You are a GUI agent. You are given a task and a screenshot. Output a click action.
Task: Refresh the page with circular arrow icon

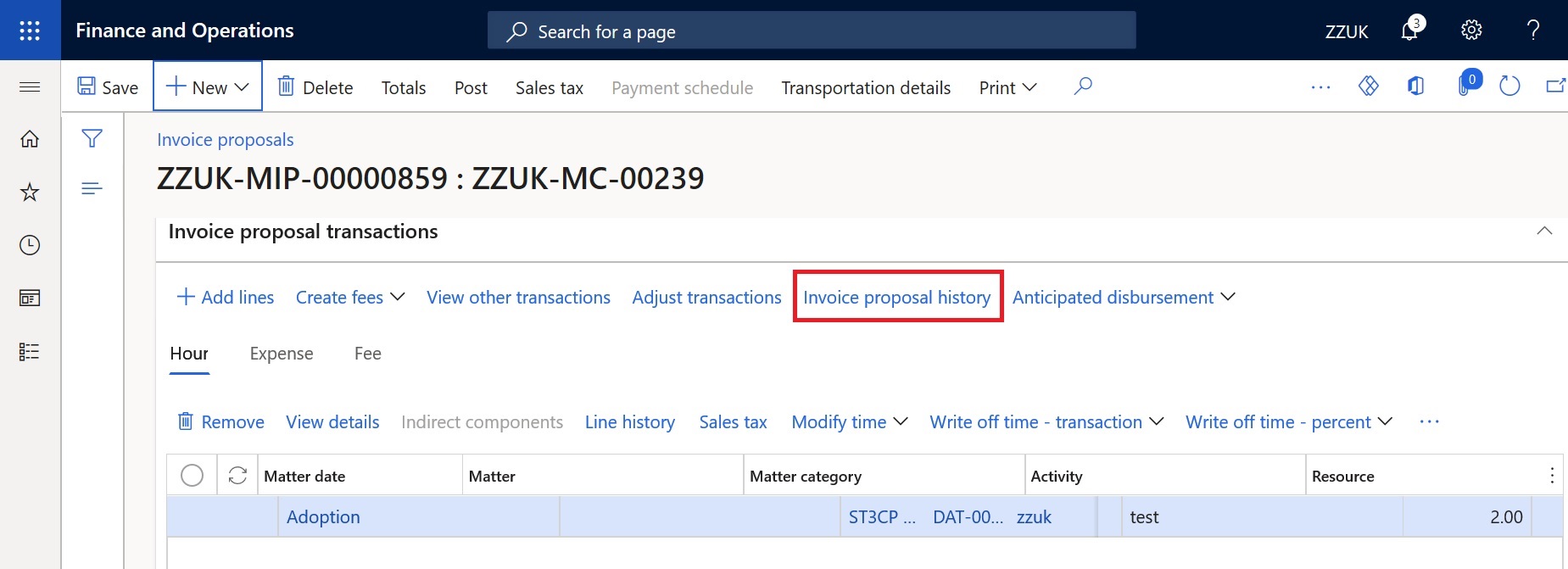tap(1509, 86)
